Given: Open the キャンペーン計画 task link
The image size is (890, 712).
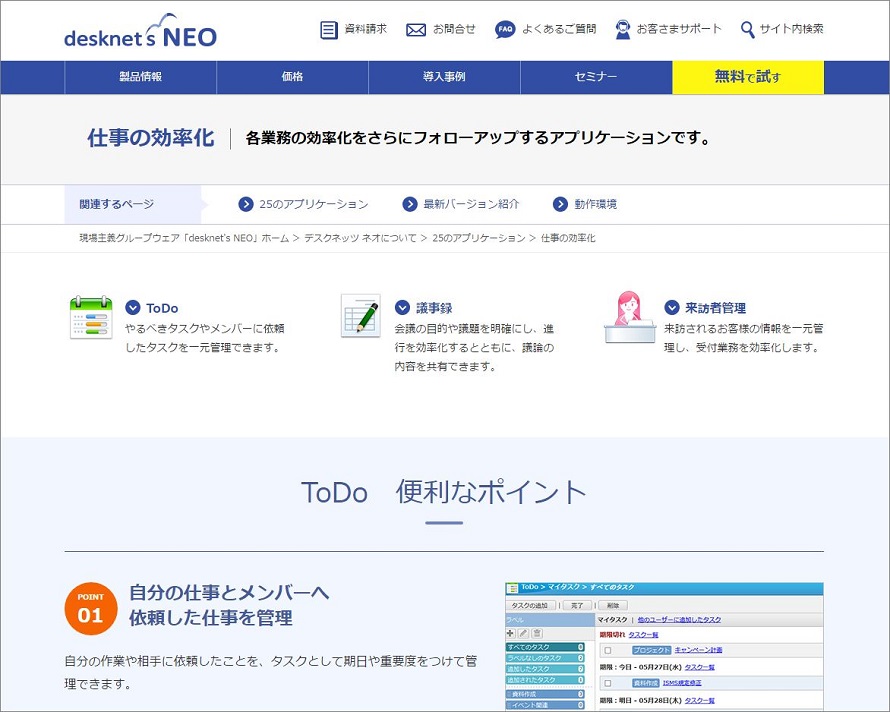Looking at the screenshot, I should (699, 650).
